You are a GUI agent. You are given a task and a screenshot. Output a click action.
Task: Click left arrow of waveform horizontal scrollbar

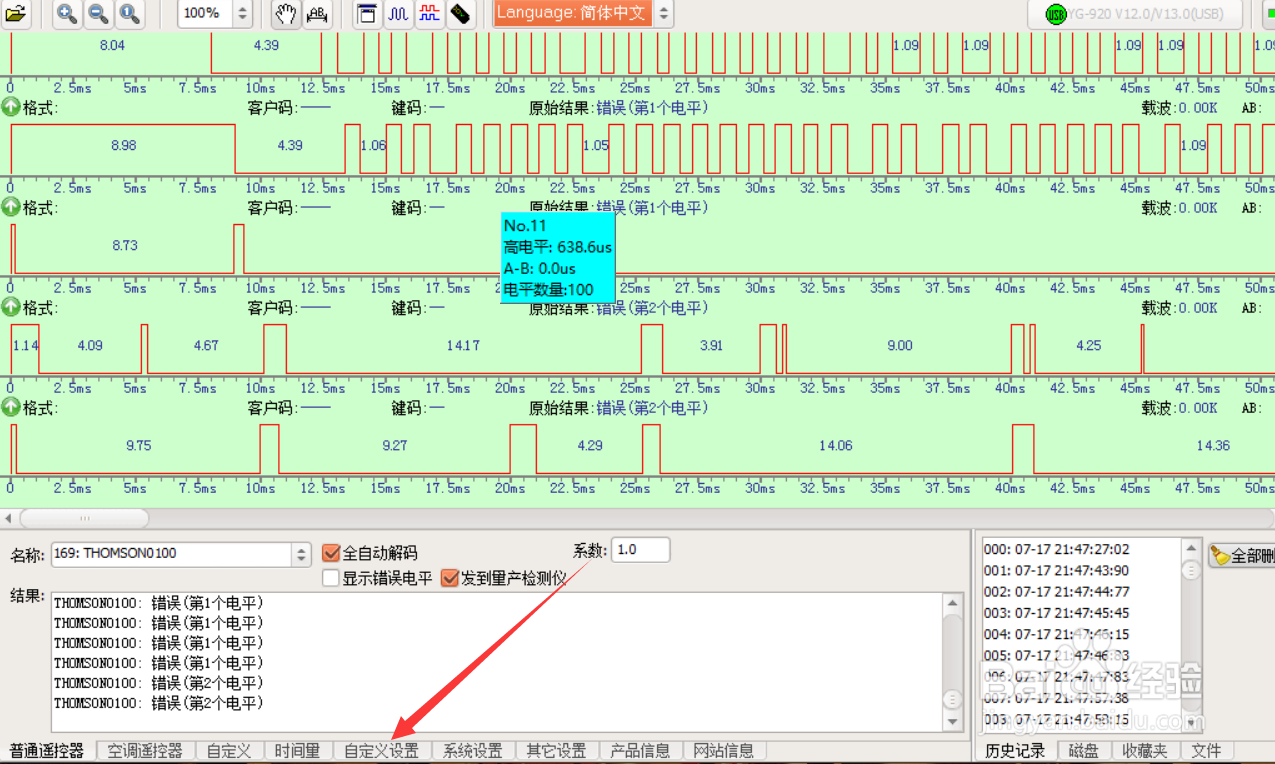[9, 518]
